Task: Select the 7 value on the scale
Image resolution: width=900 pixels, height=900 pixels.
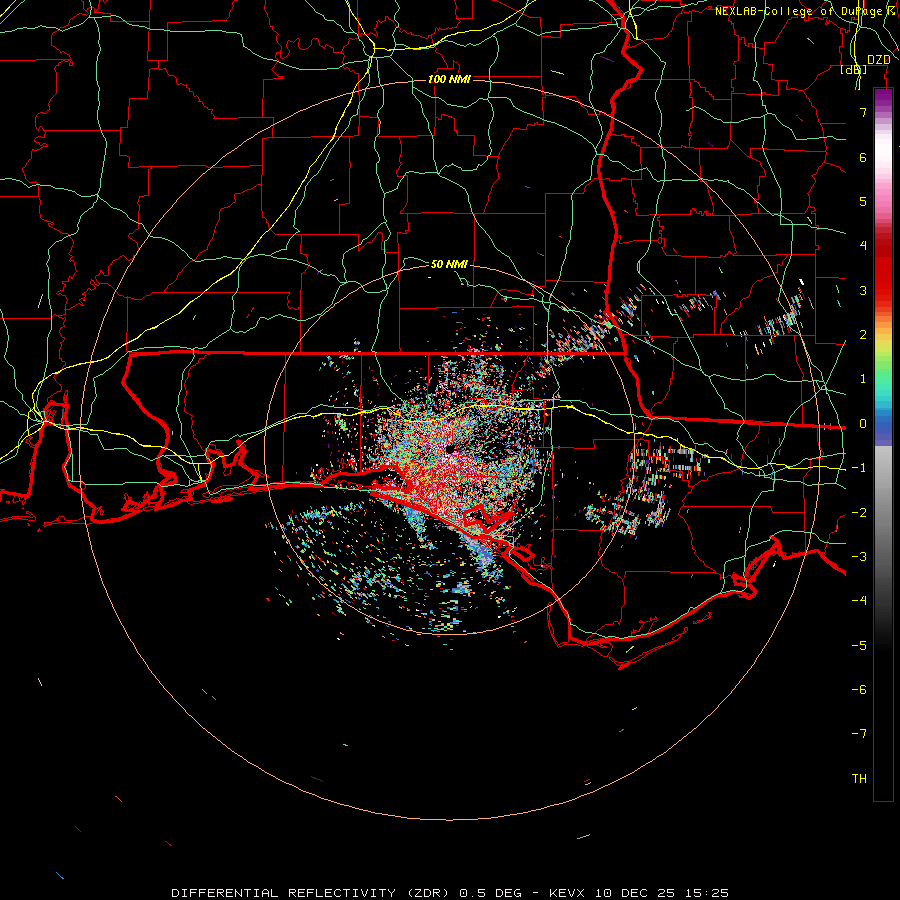Action: (x=863, y=112)
